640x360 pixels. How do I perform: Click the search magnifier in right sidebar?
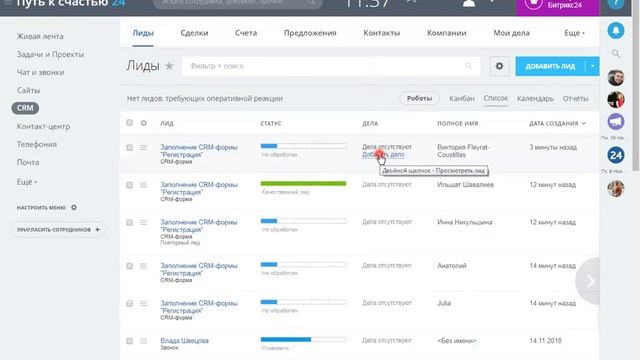coord(616,53)
